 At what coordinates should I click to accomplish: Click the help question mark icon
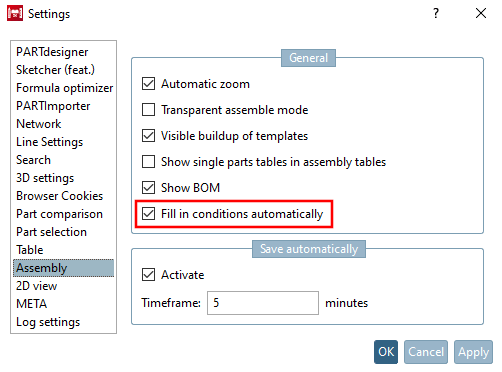[436, 14]
